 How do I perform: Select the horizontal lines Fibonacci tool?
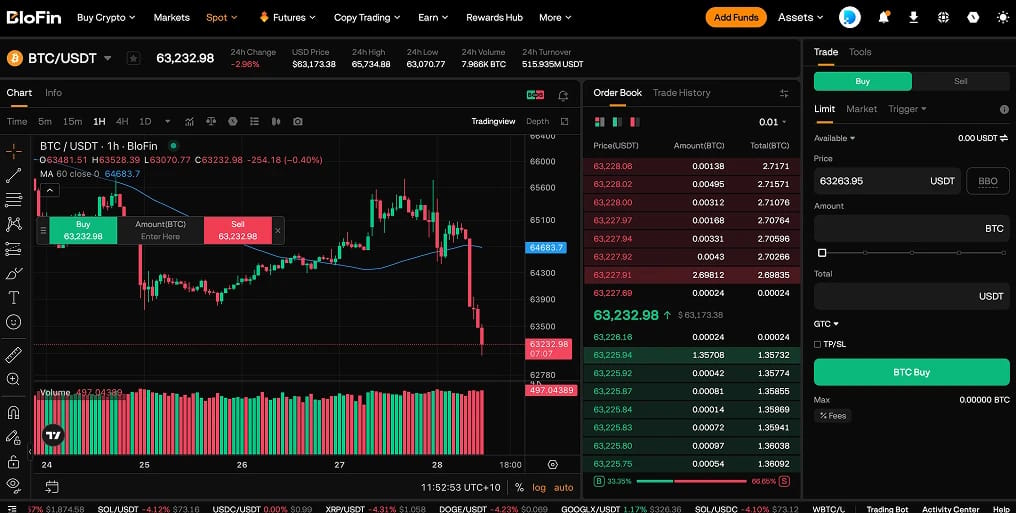click(14, 200)
